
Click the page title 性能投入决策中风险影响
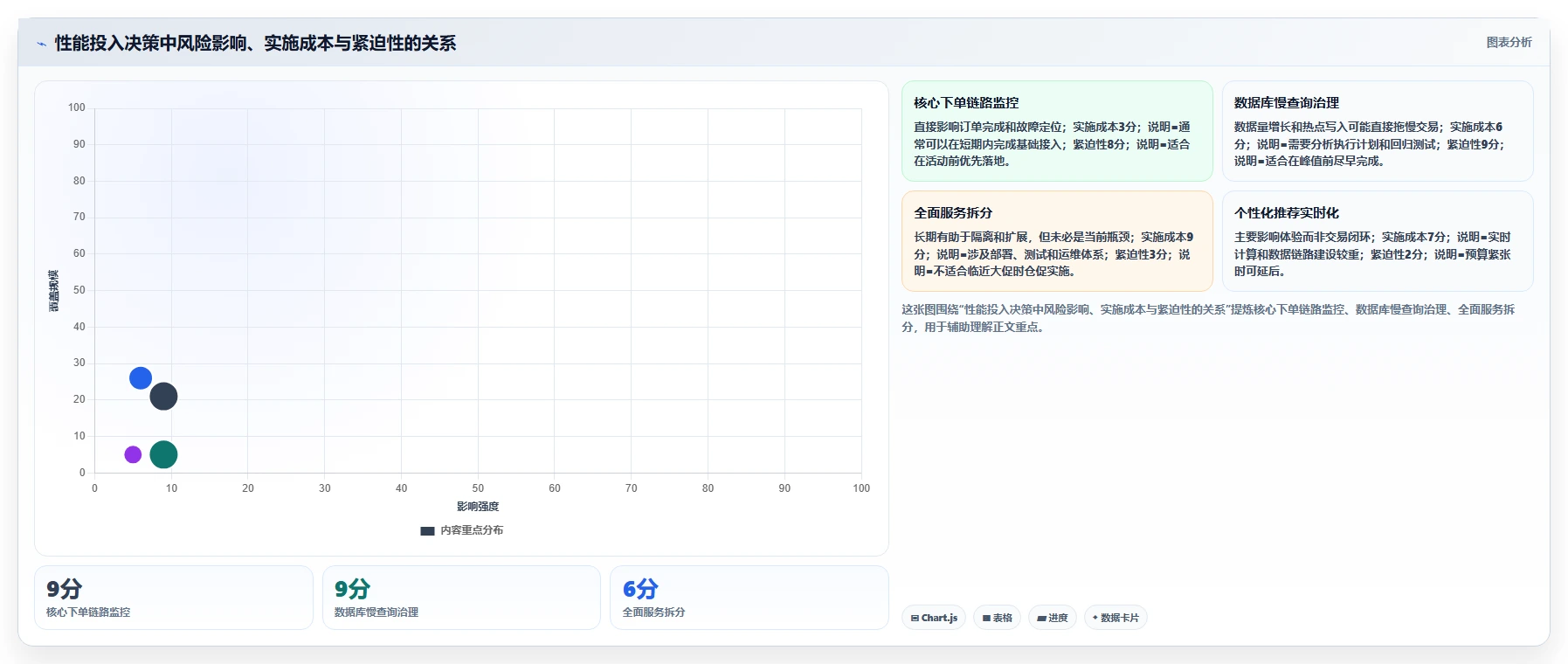[255, 43]
